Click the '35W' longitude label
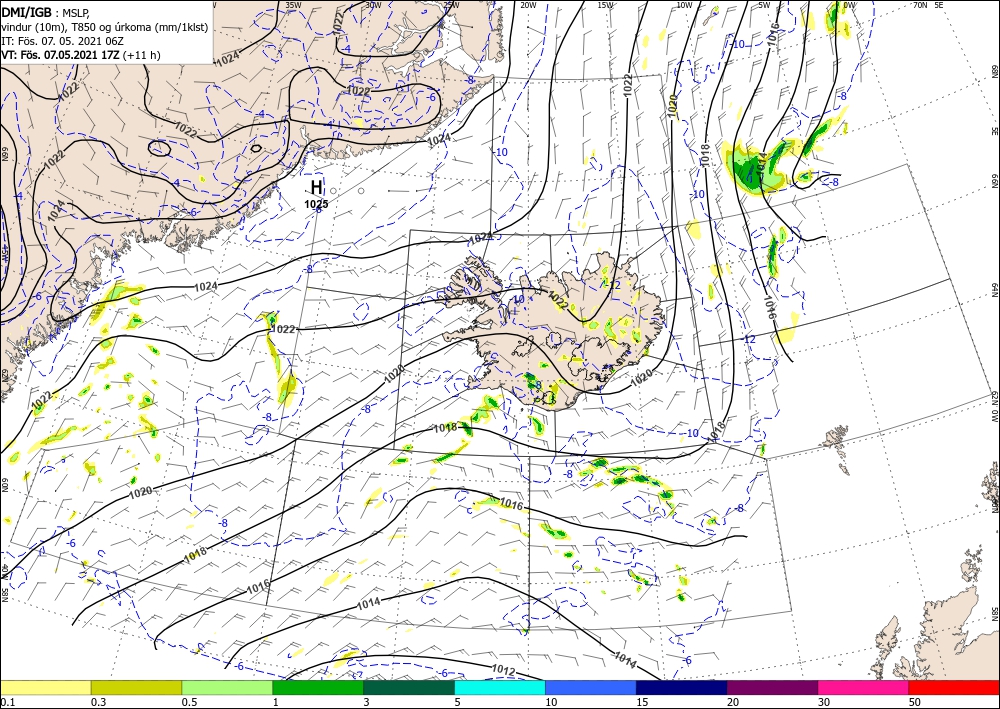1000x709 pixels. (x=293, y=5)
